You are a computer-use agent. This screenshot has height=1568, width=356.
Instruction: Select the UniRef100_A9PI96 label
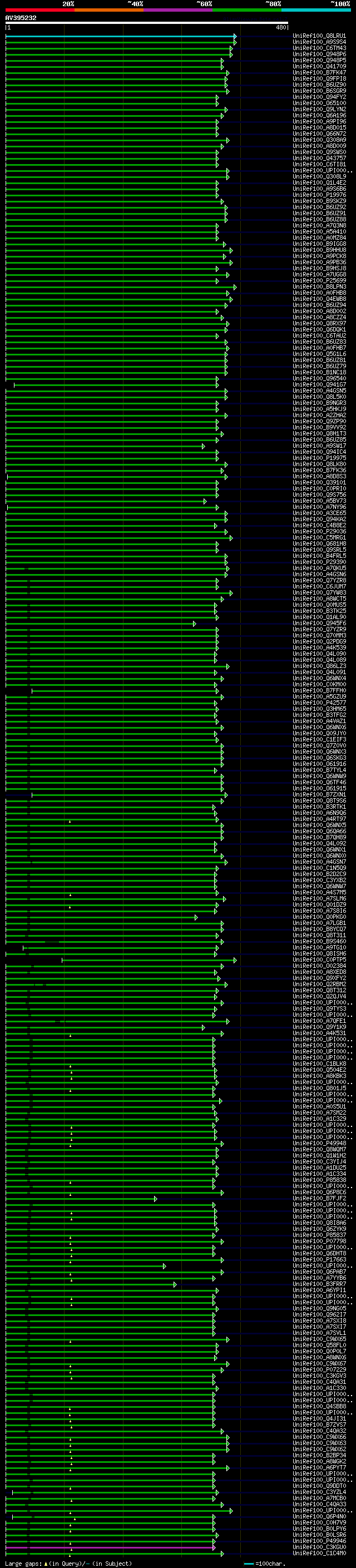[x=319, y=122]
